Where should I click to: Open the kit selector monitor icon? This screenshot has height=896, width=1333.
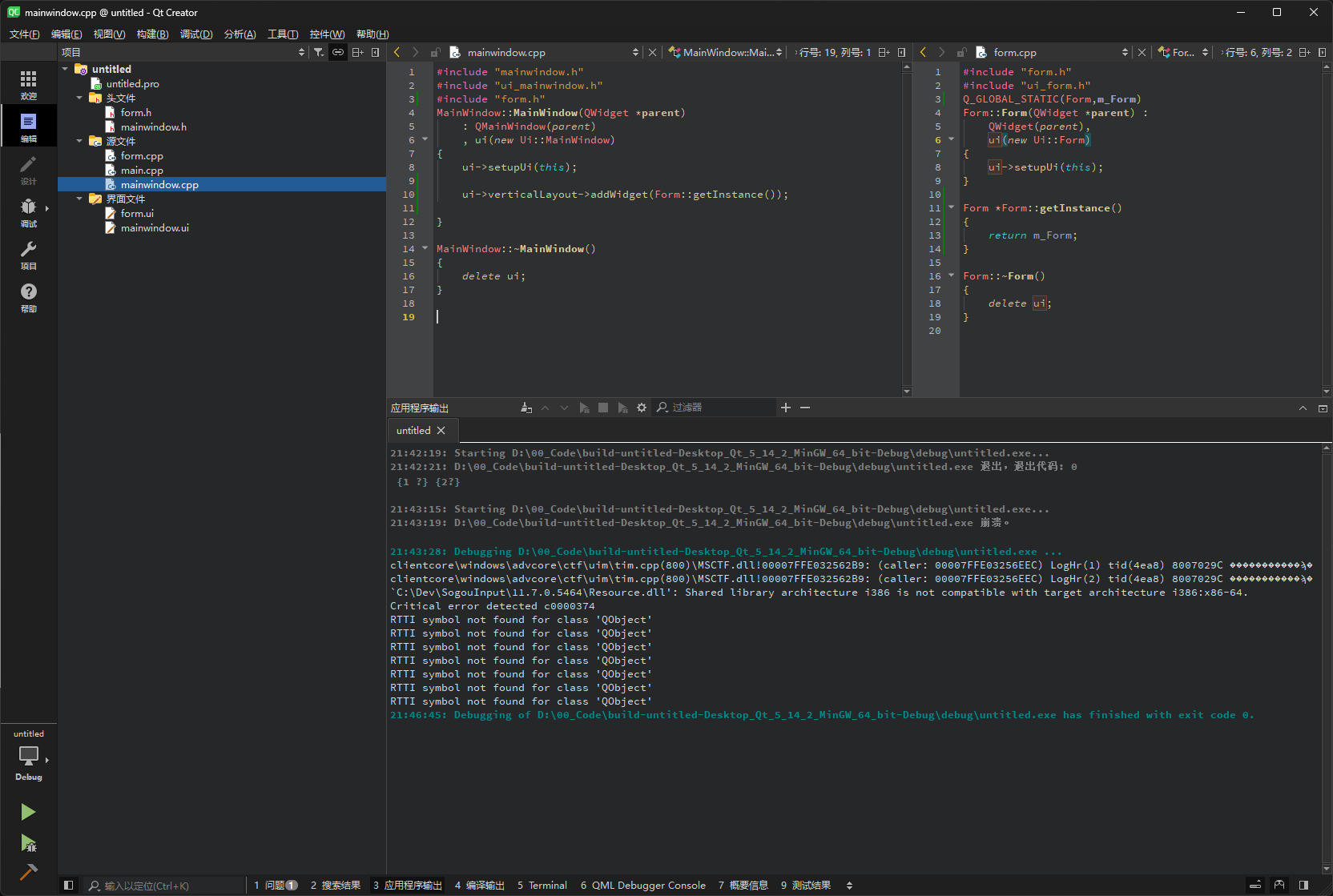tap(28, 755)
